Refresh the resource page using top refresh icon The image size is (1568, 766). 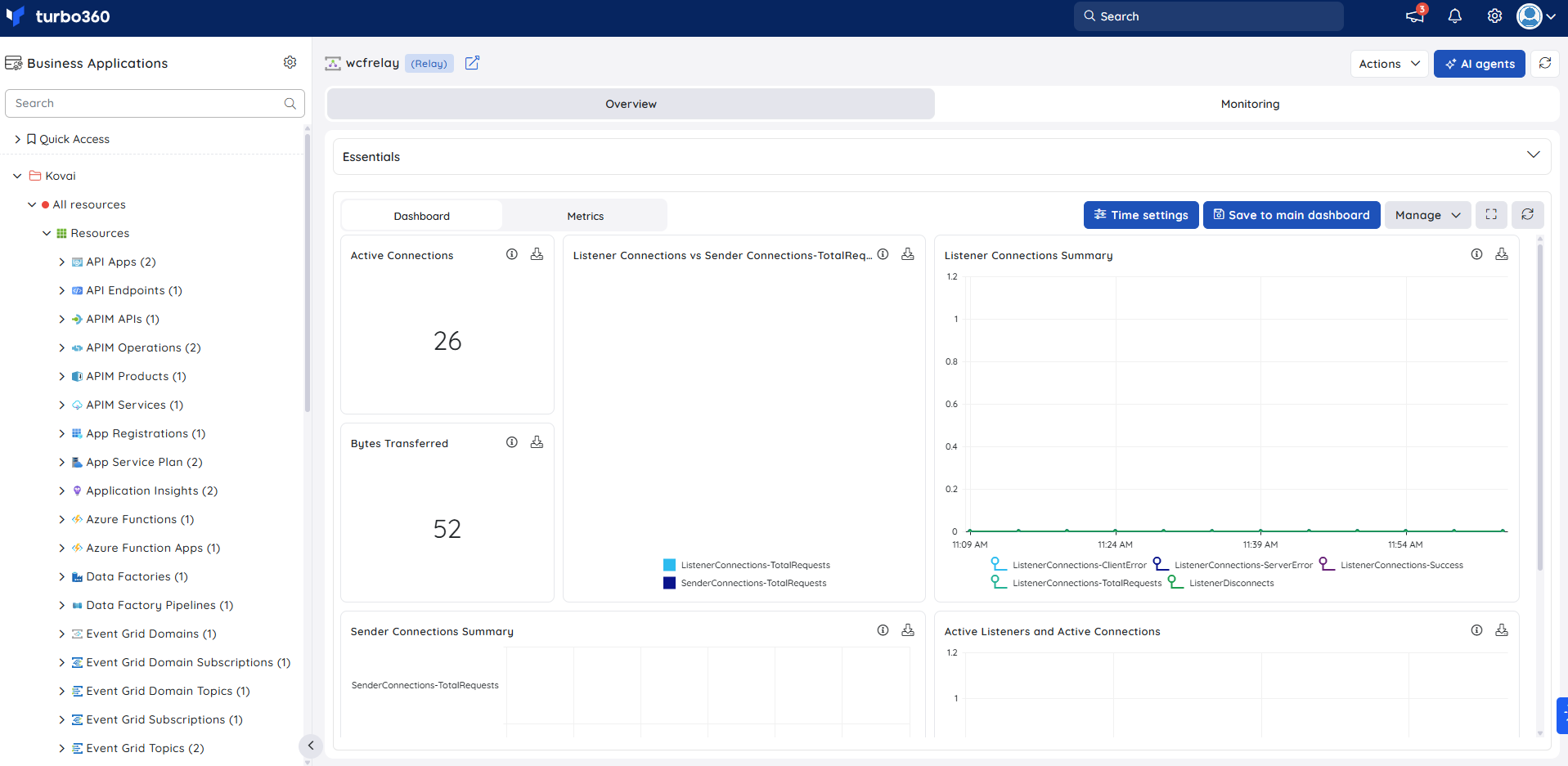1545,64
